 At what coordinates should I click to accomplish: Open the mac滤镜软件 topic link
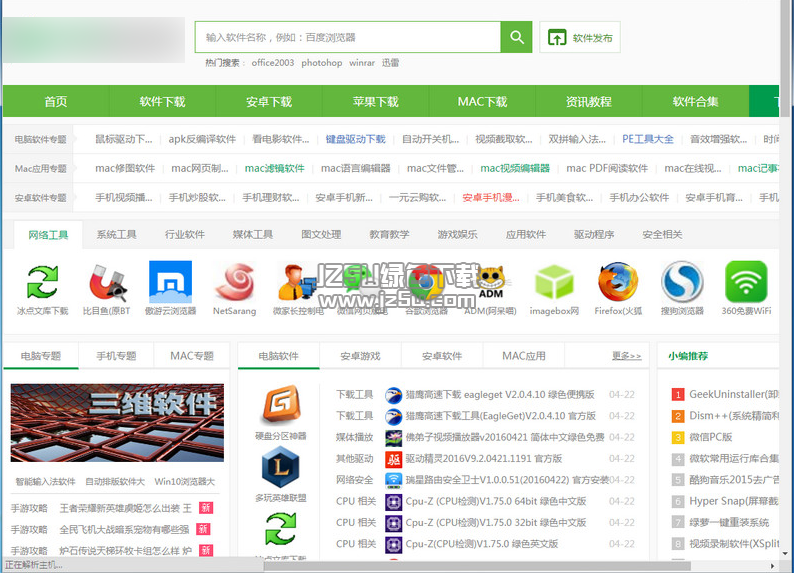(x=274, y=169)
